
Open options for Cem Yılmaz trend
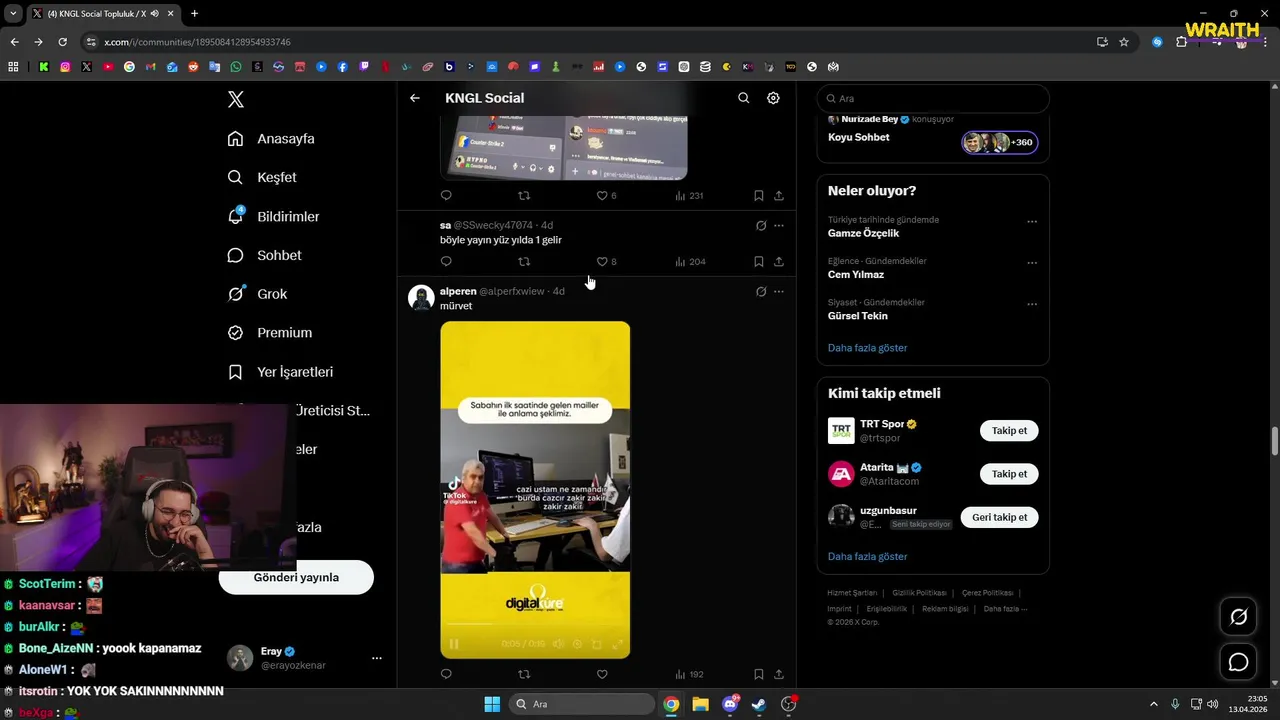1032,263
